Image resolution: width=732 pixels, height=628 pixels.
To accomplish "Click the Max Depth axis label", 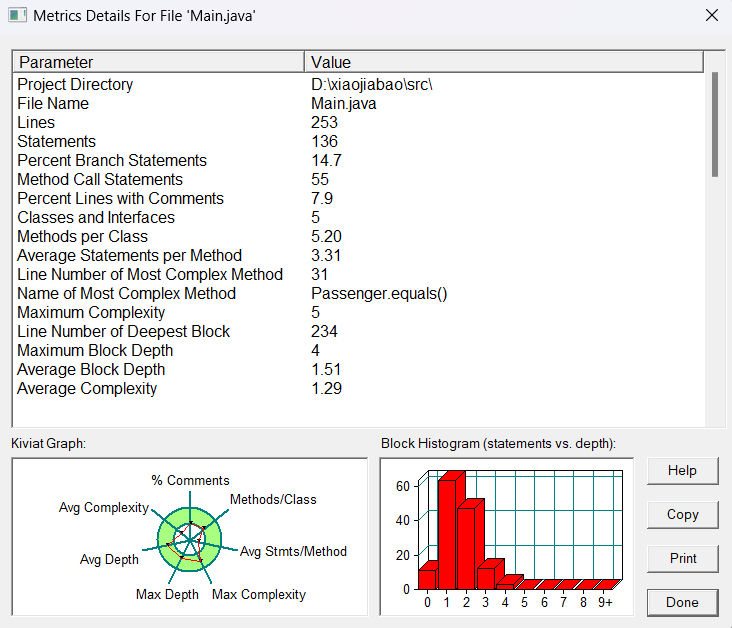I will tap(167, 594).
